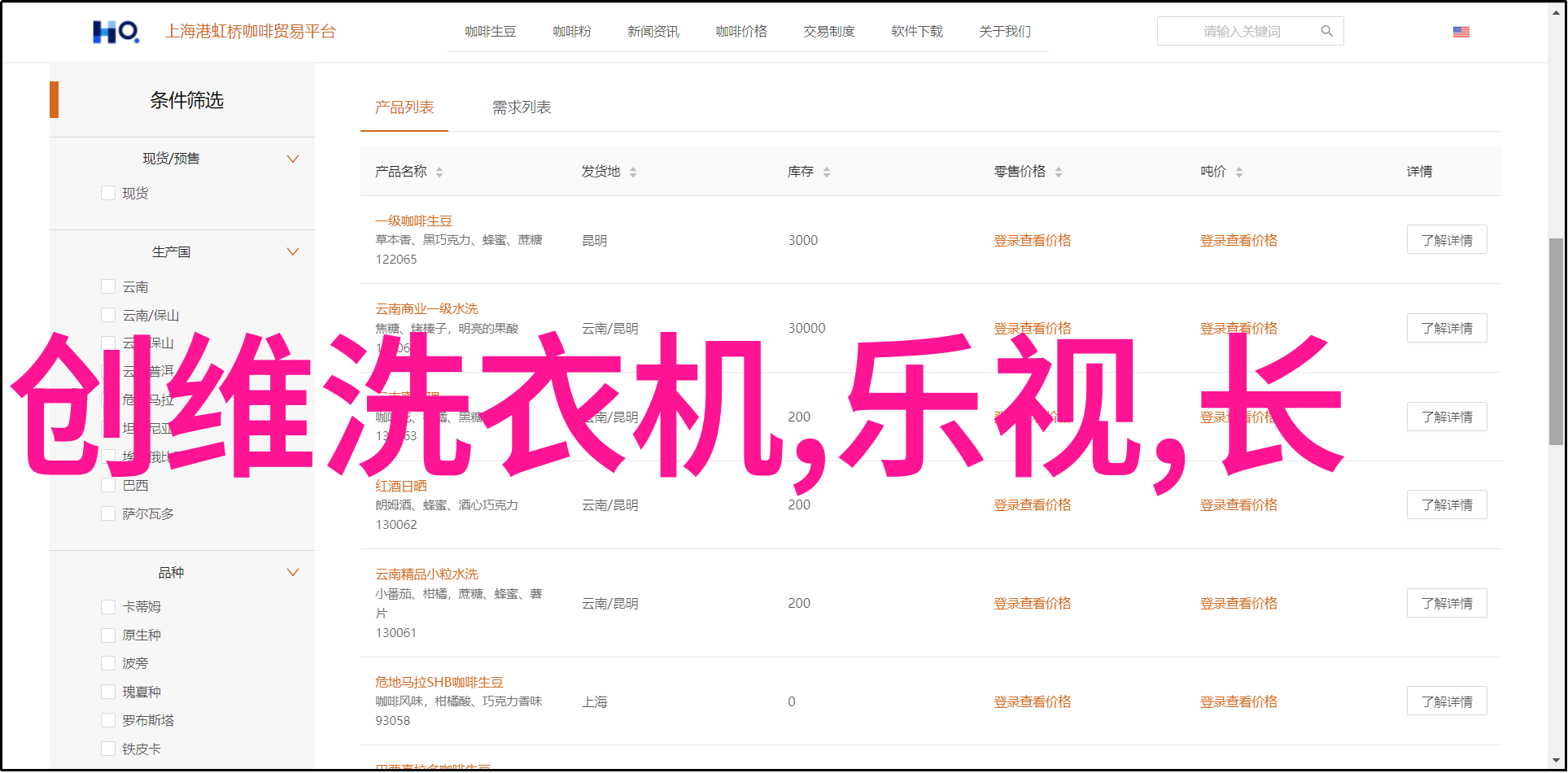Switch language via the US flag icon
Viewport: 1568px width, 773px height.
1461,32
